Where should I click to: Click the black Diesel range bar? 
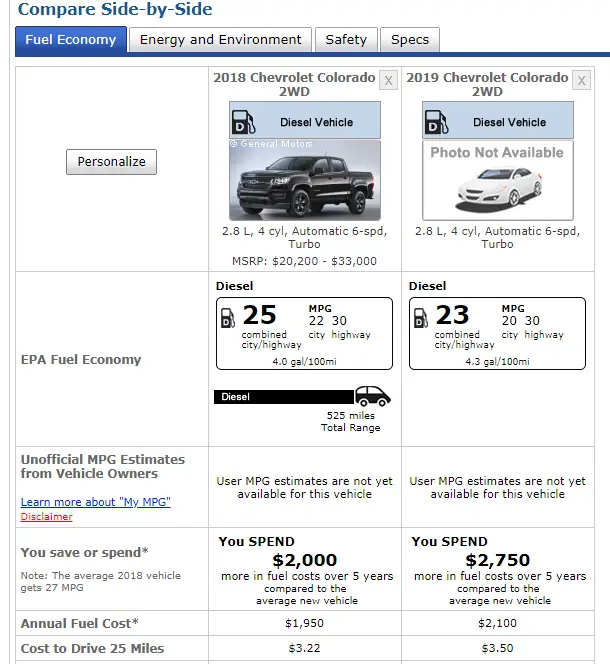coord(284,397)
